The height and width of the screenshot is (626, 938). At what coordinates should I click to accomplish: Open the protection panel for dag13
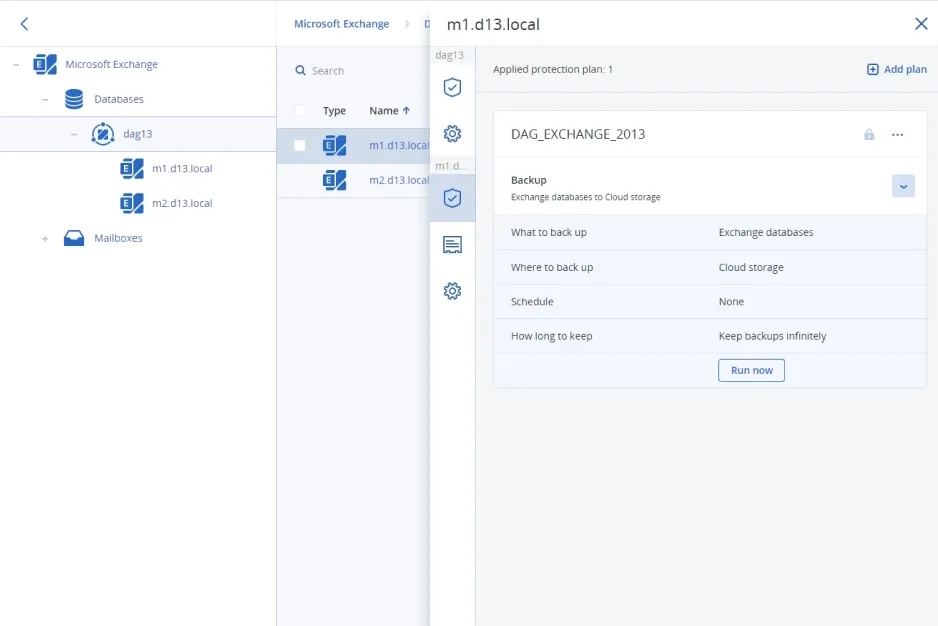pos(452,88)
